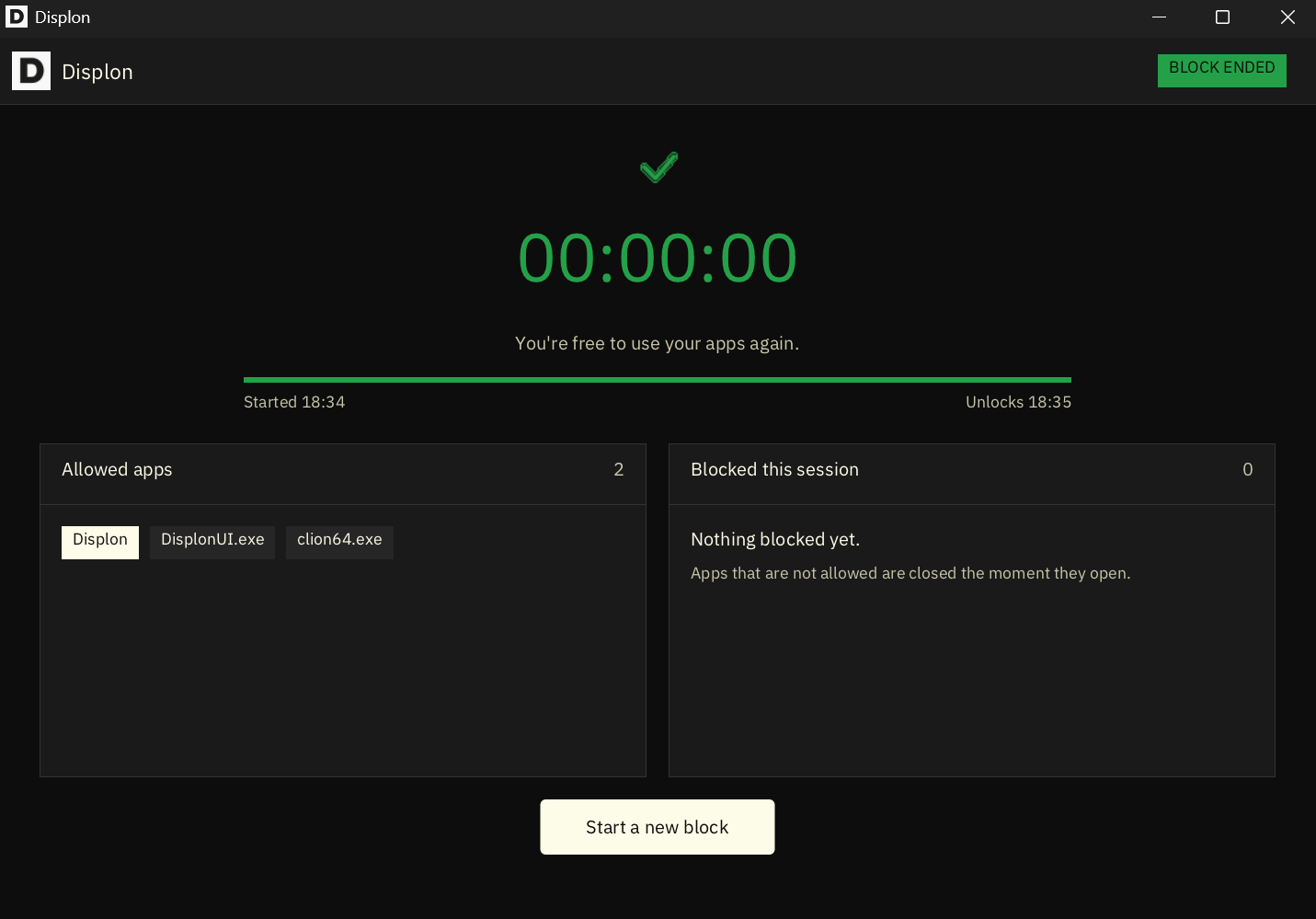Click the Displon title bar app icon

[x=17, y=17]
